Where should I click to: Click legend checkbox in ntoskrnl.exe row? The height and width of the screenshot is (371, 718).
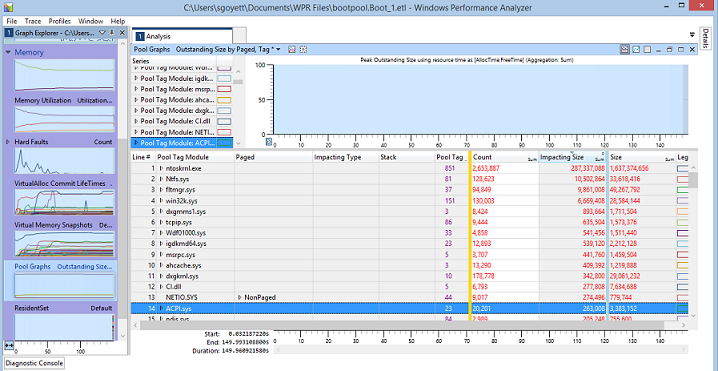[683, 168]
